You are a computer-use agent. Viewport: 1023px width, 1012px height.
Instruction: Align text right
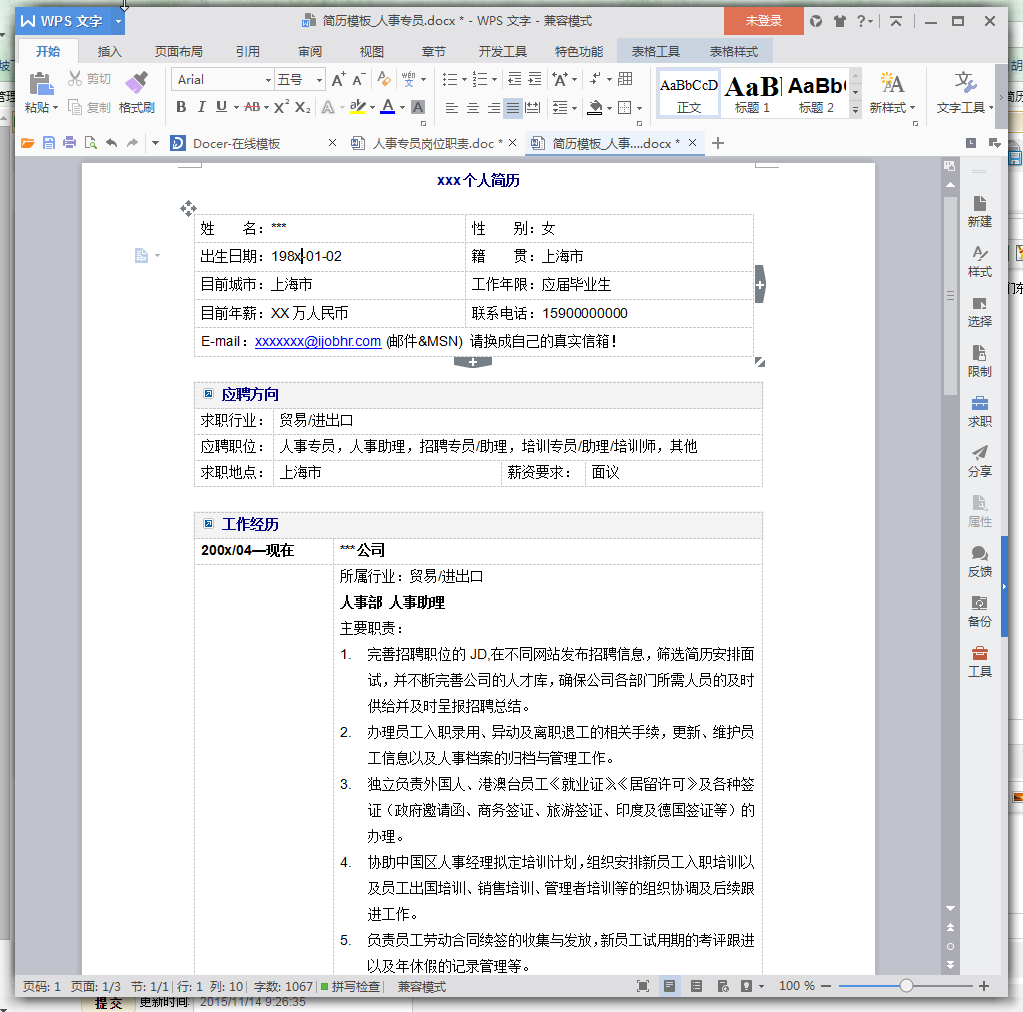point(493,108)
